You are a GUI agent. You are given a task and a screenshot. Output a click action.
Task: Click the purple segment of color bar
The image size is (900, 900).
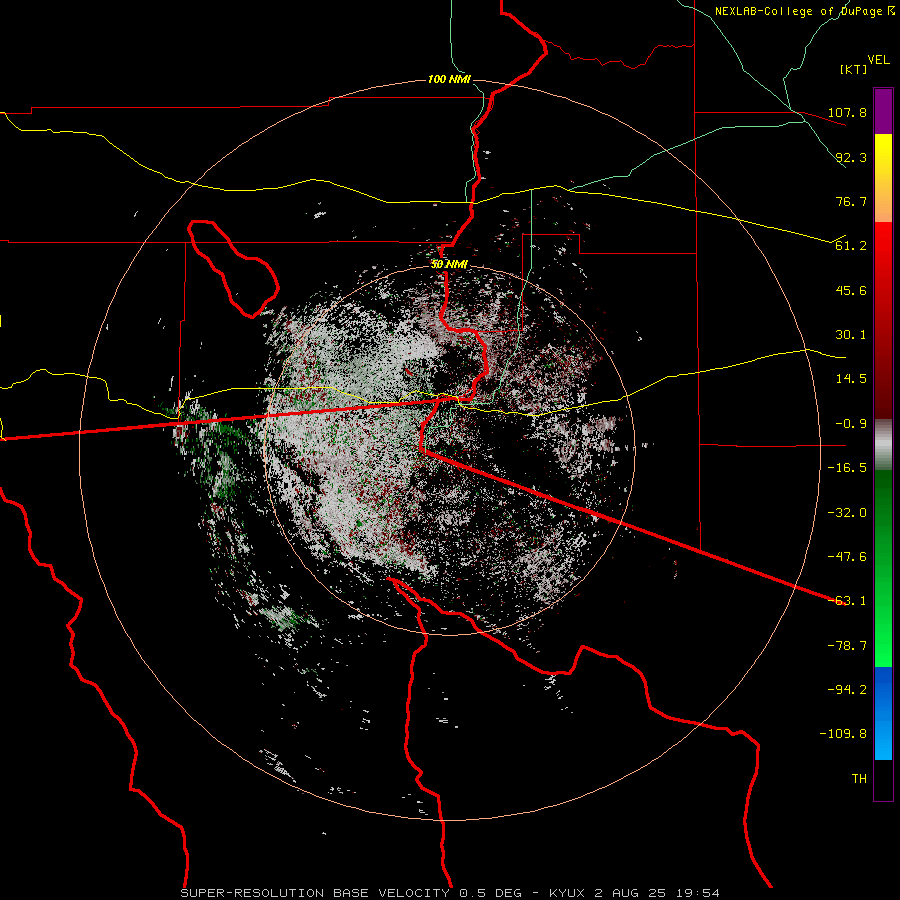883,112
